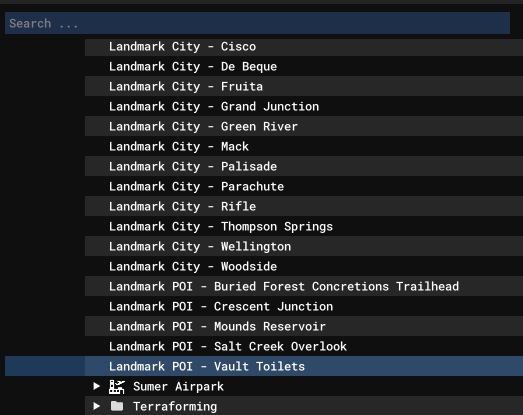Select Landmark POI - Salt Creek Overlook
Screen dimensions: 523x415
click(304, 346)
